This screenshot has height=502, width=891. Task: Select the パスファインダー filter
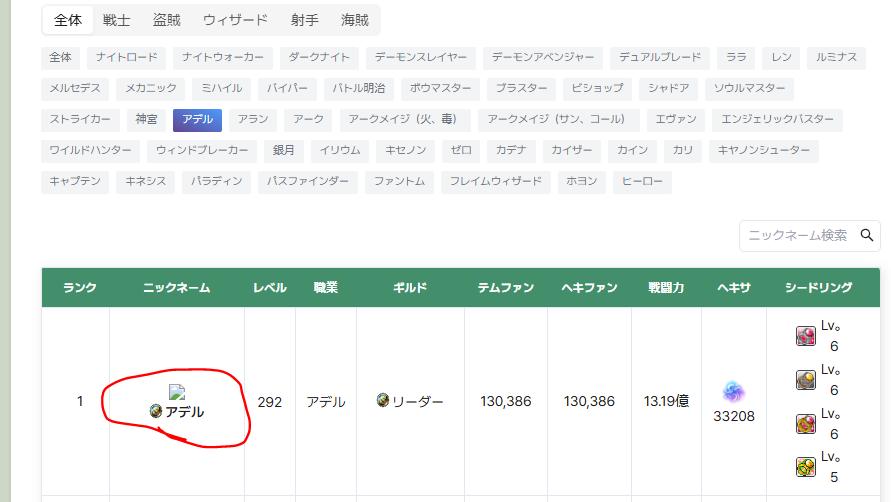tap(308, 182)
